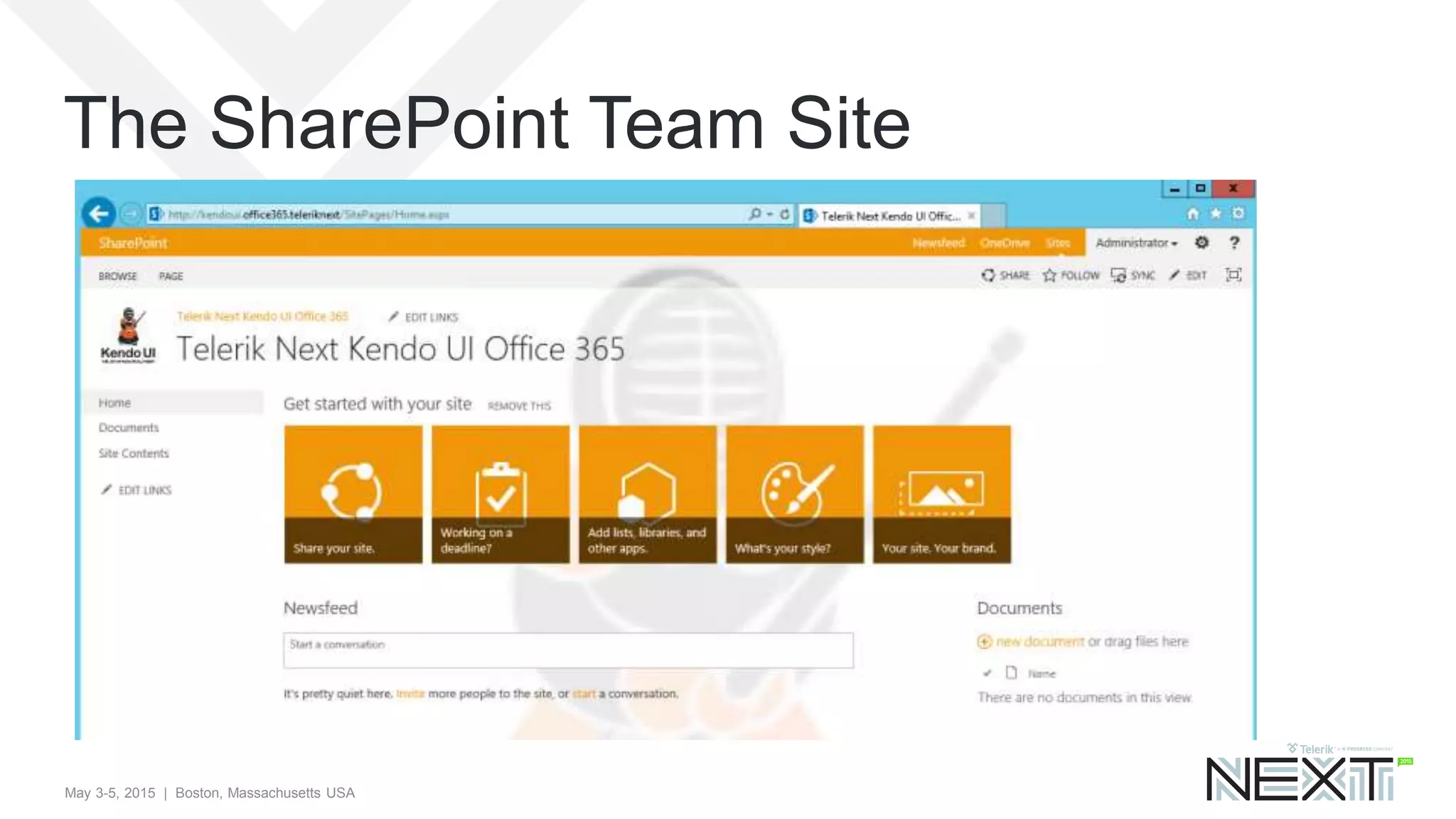This screenshot has width=1456, height=819.
Task: Click the browser home icon
Action: (x=1193, y=213)
